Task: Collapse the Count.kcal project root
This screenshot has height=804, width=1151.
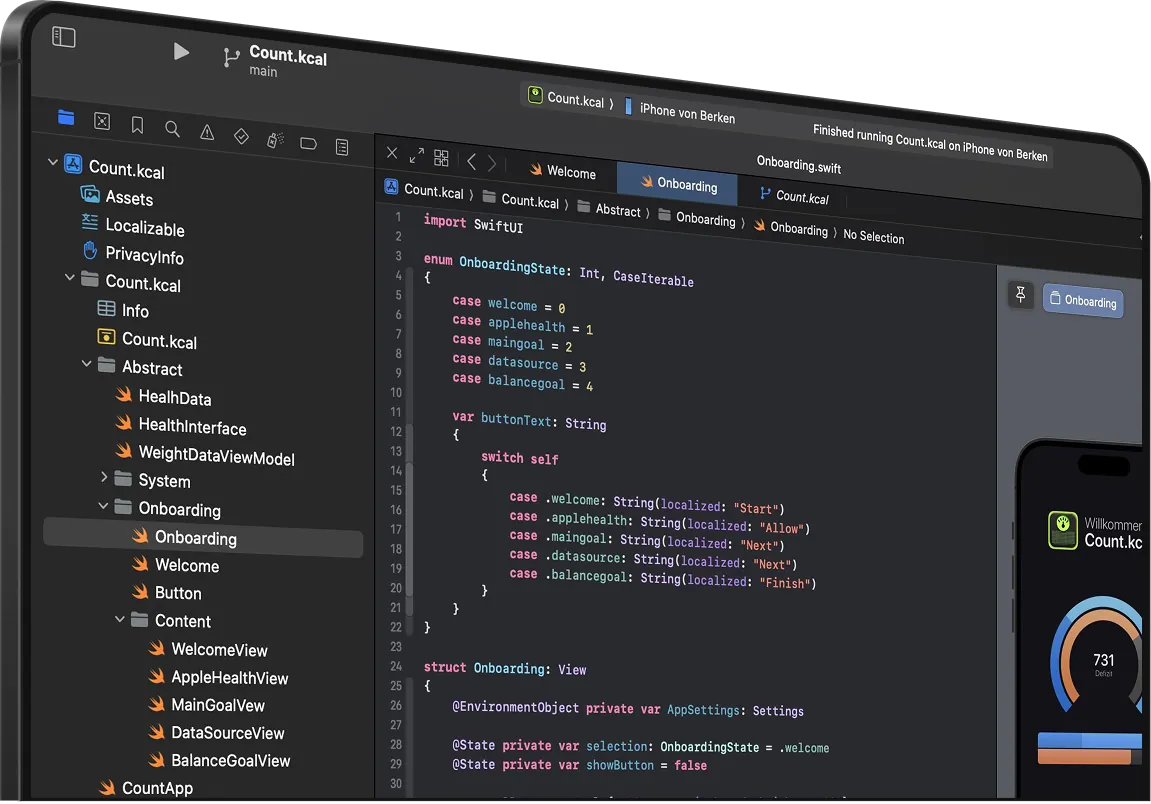Action: point(52,162)
